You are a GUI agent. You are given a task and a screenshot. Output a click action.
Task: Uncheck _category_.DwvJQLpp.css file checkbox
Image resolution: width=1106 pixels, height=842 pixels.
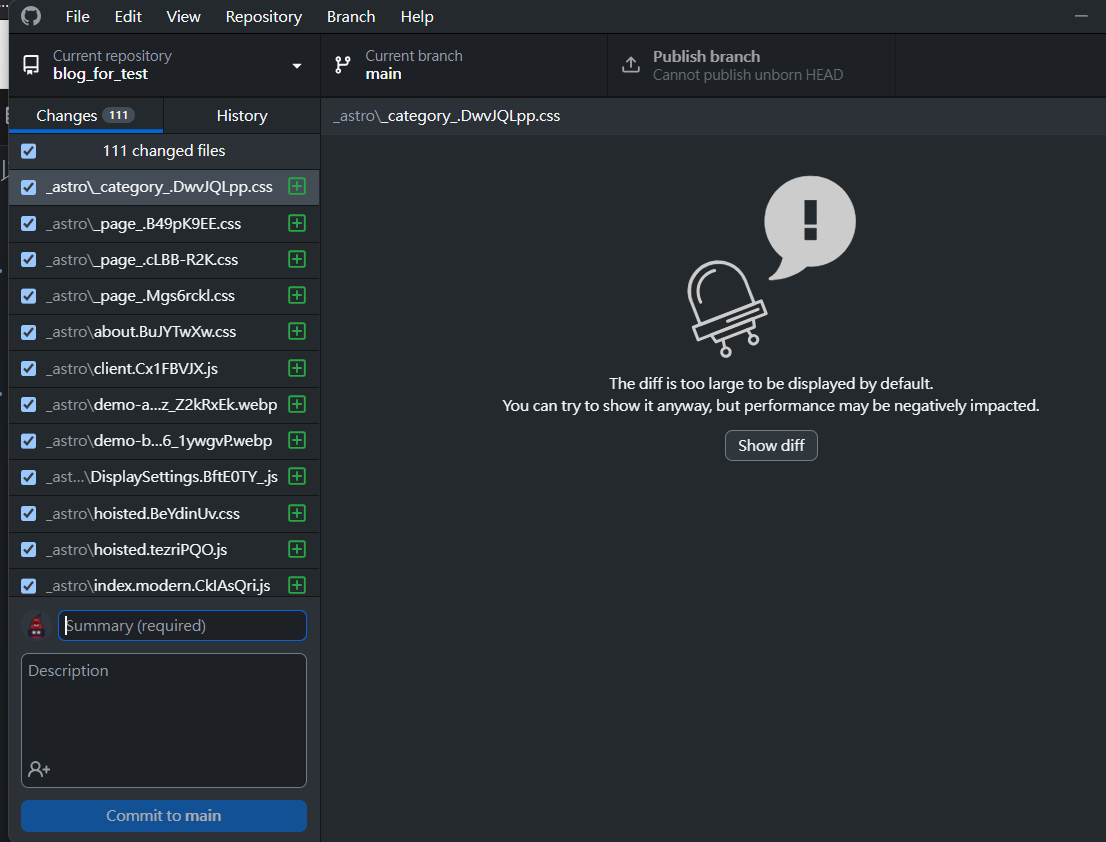tap(29, 188)
